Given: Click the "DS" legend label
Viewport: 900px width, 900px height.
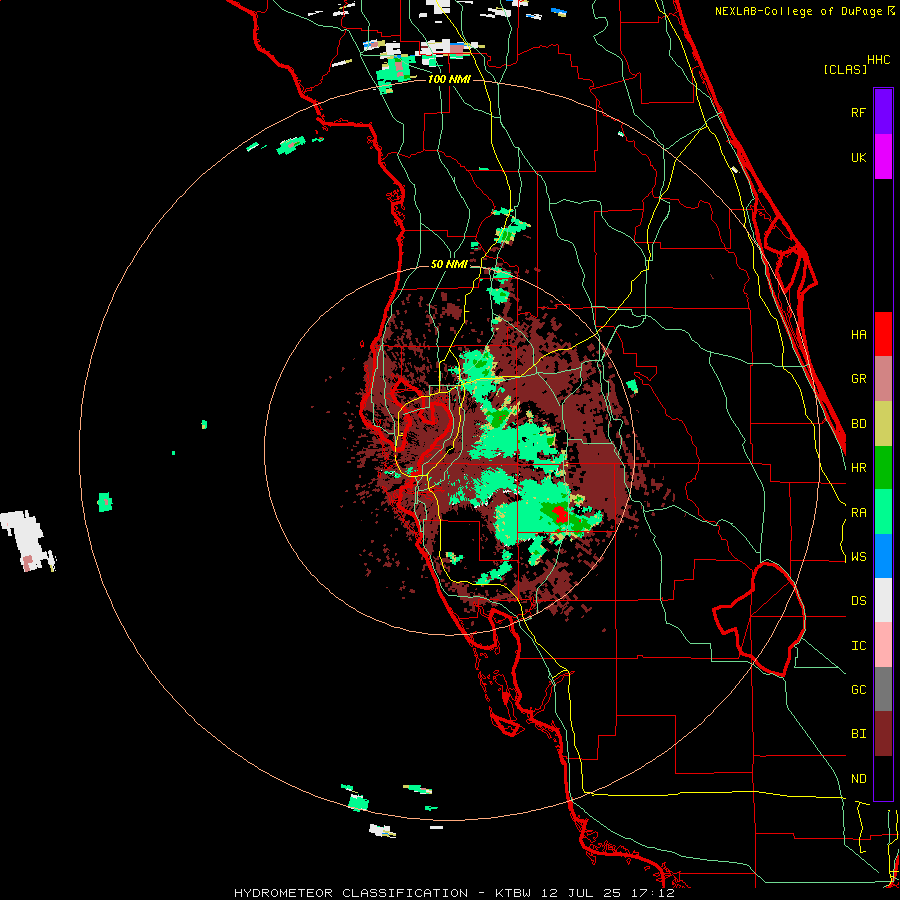Looking at the screenshot, I should point(858,601).
